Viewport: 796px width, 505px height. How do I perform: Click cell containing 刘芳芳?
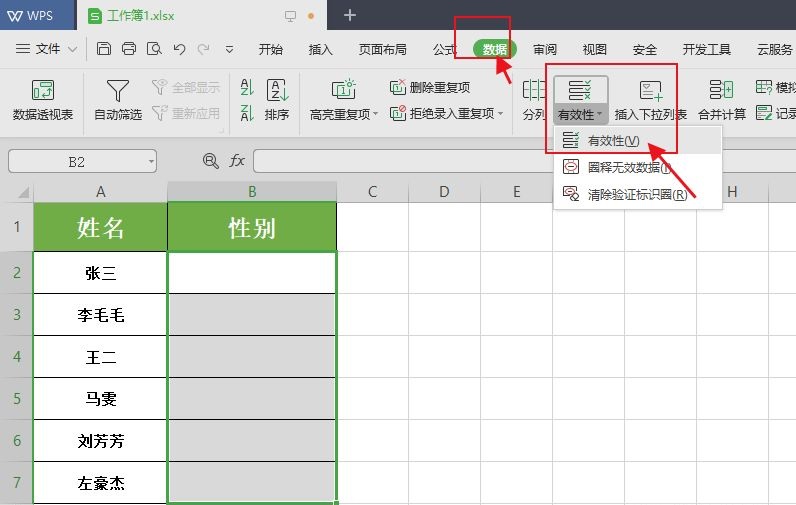pyautogui.click(x=101, y=441)
